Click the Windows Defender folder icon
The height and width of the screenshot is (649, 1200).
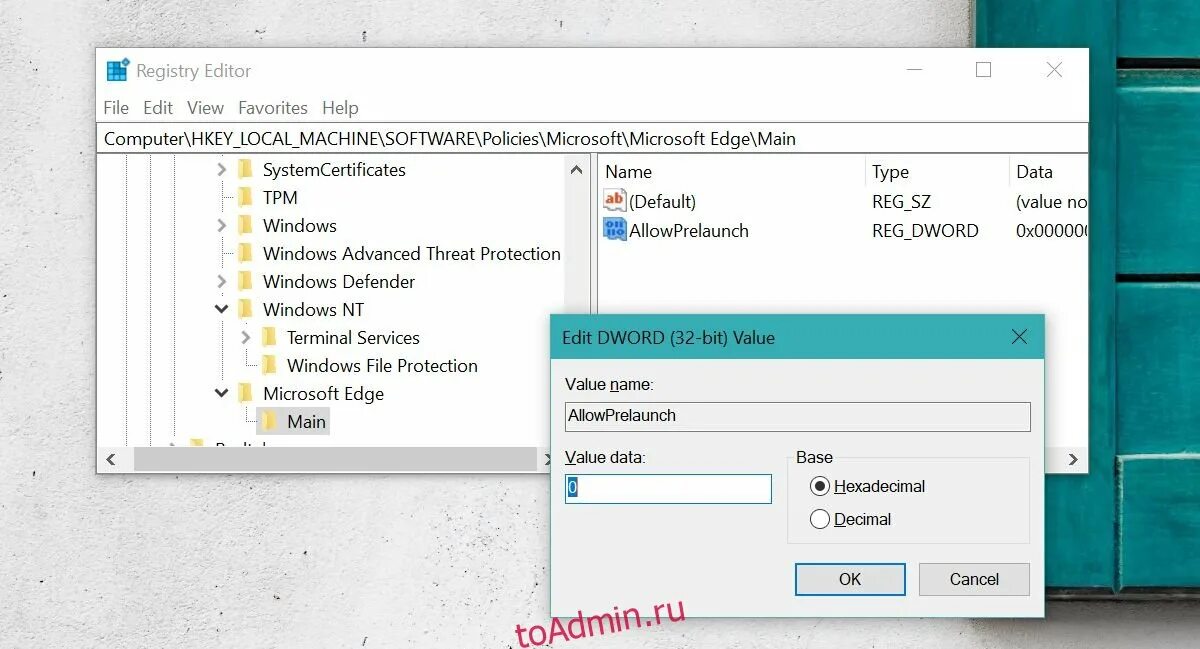coord(245,281)
